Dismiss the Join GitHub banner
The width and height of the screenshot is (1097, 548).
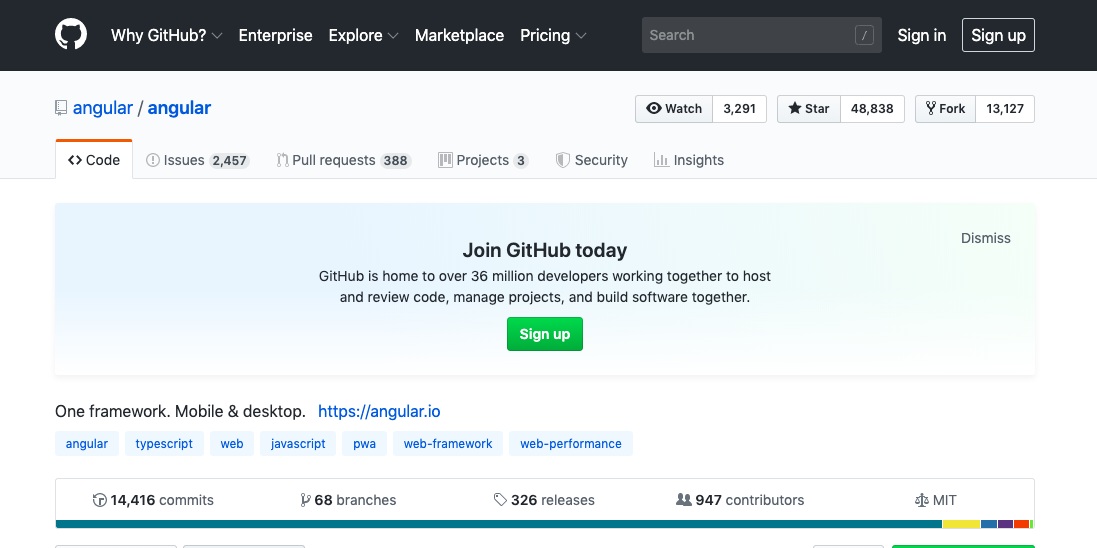[985, 238]
